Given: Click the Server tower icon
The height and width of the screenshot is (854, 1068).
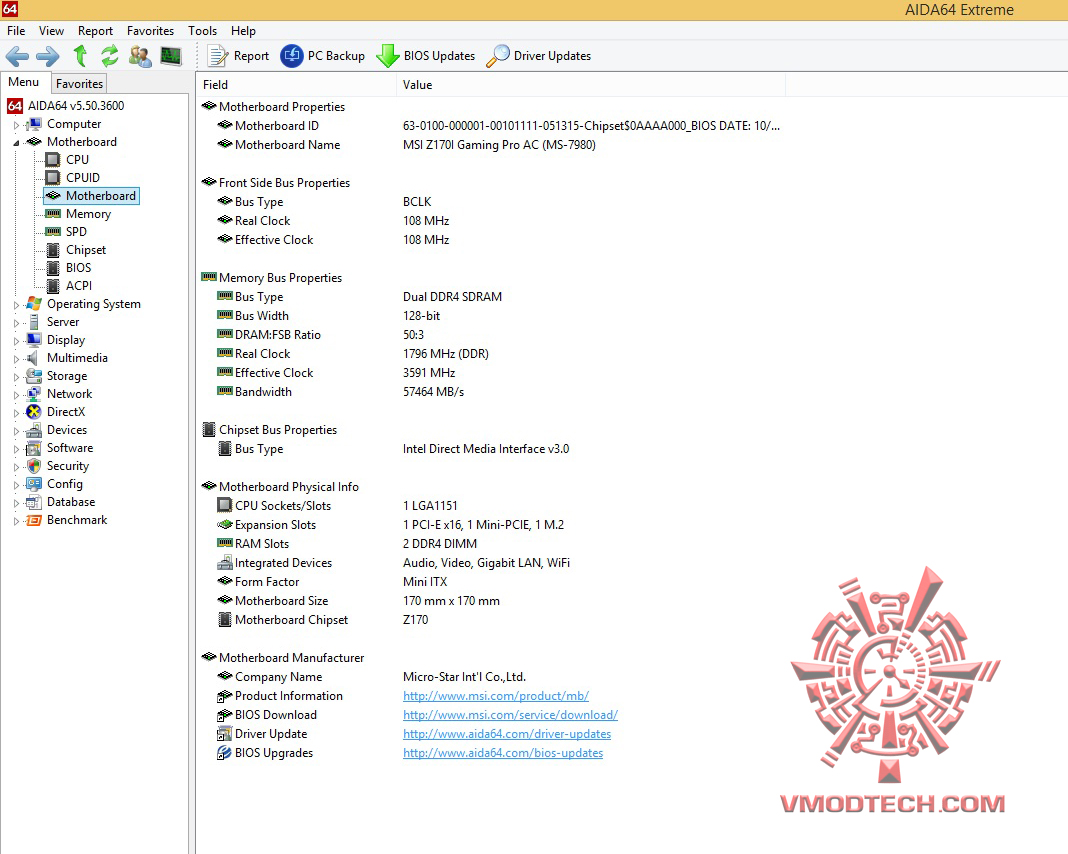Looking at the screenshot, I should pyautogui.click(x=34, y=322).
